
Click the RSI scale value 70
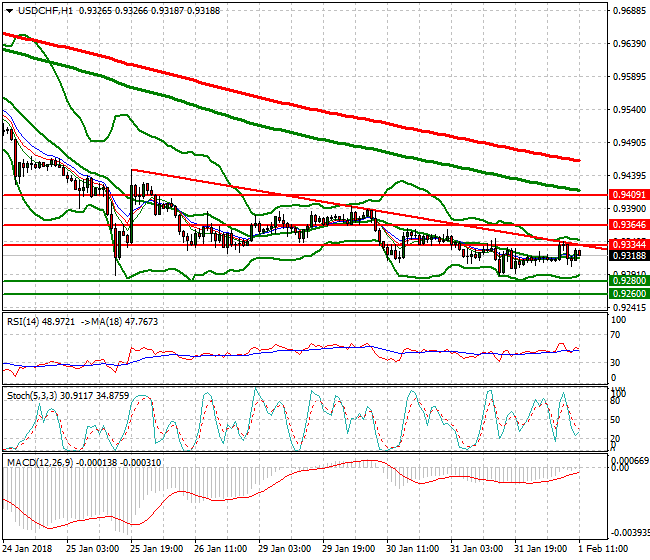616,335
